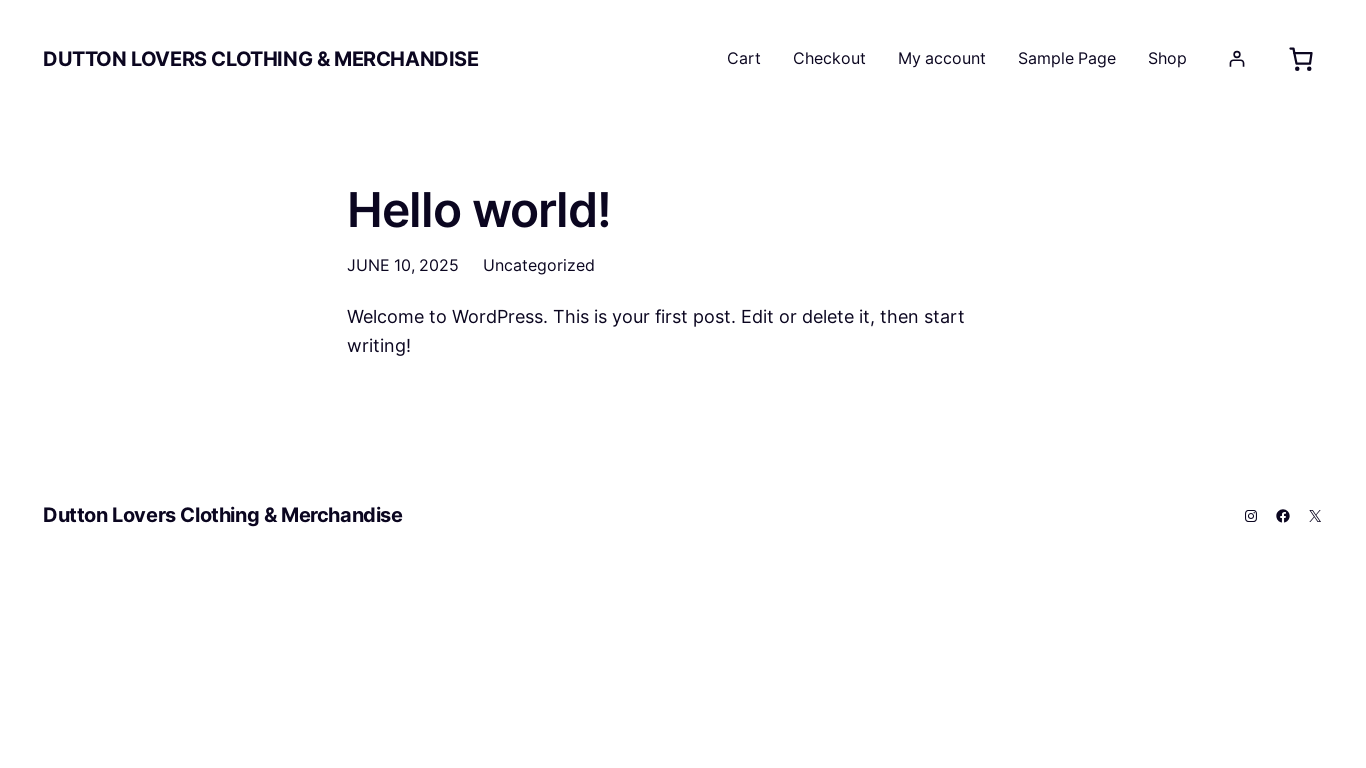Navigate to the Shop page
1366x768 pixels.
(1167, 59)
